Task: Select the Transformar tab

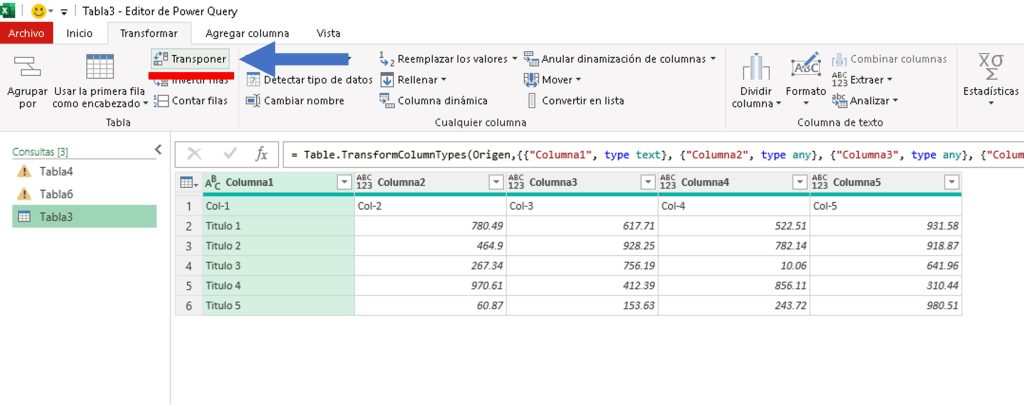Action: point(149,33)
